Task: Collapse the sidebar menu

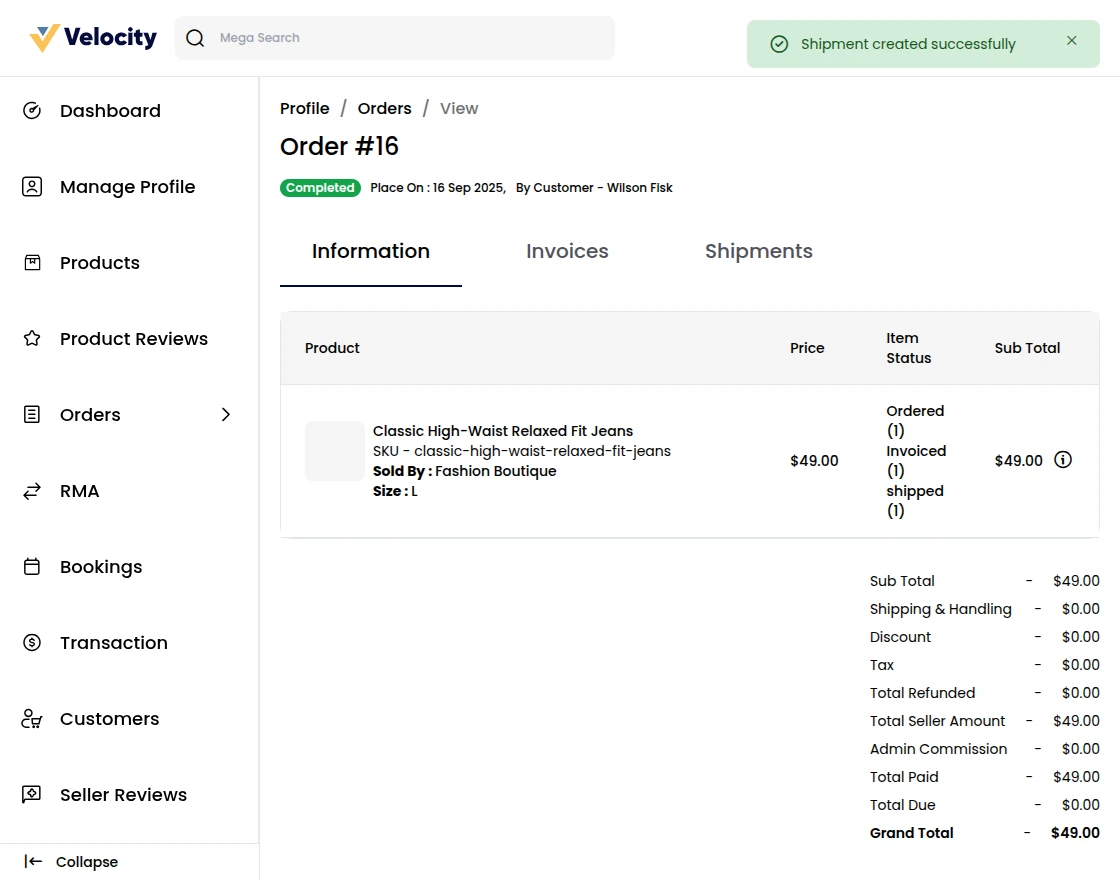Action: pos(72,862)
